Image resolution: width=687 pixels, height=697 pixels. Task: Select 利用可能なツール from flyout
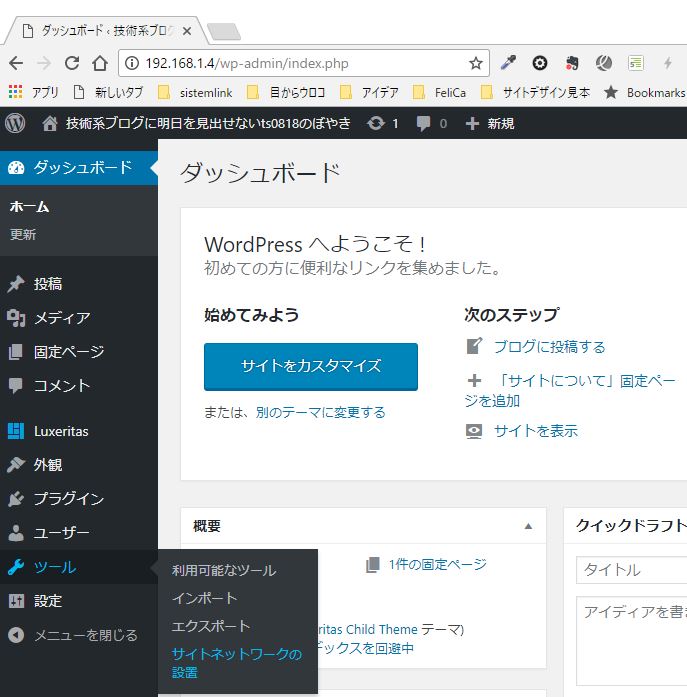[x=224, y=570]
